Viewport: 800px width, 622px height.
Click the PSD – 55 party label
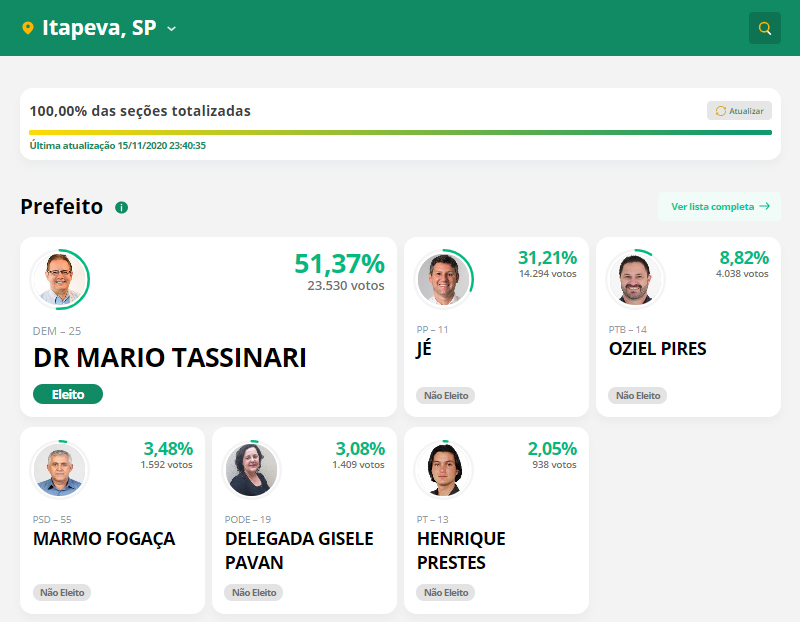[52, 519]
